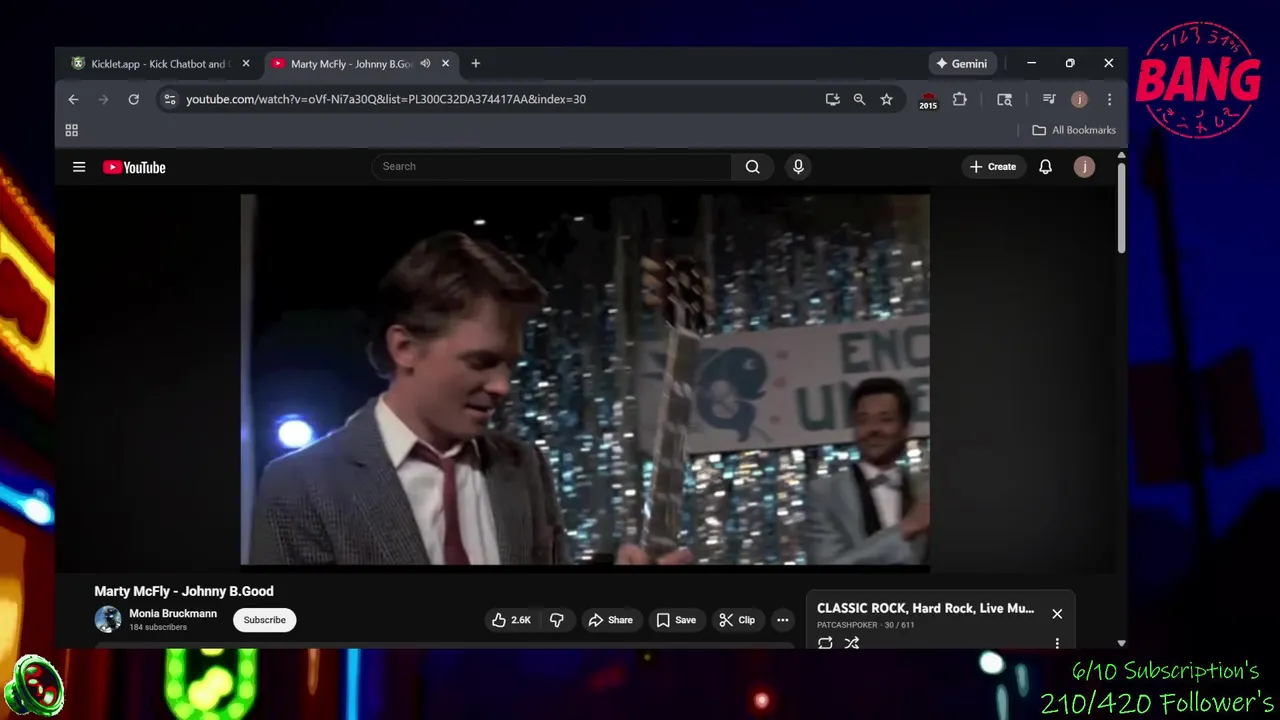Viewport: 1280px width, 720px height.
Task: Open Gemini button in title bar
Action: (x=961, y=63)
